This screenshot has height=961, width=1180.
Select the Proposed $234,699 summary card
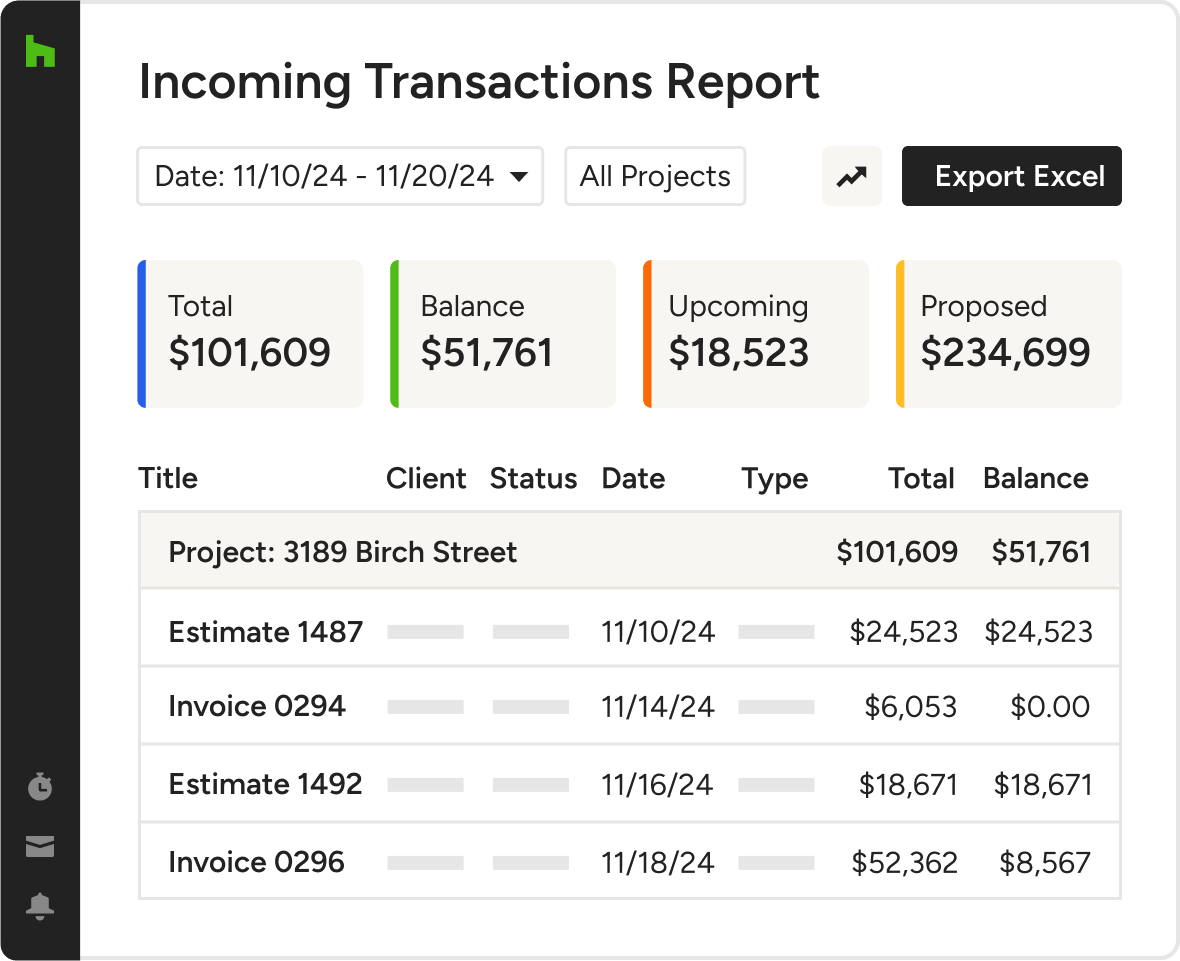[x=1009, y=334]
